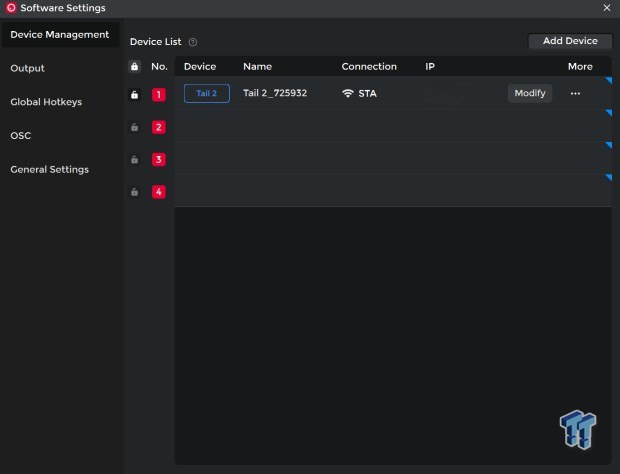Click the lock-all icon in the header
The width and height of the screenshot is (620, 474).
[134, 67]
